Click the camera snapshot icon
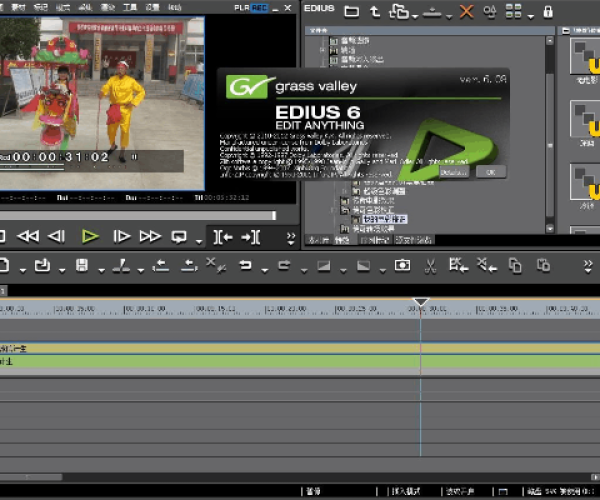600x500 pixels. coord(402,266)
